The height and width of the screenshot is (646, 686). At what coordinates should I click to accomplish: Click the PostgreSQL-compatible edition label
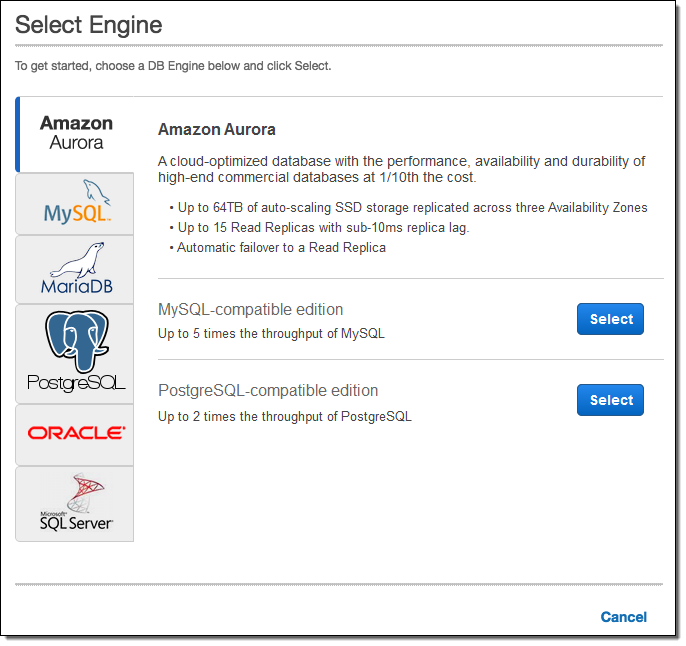[267, 391]
